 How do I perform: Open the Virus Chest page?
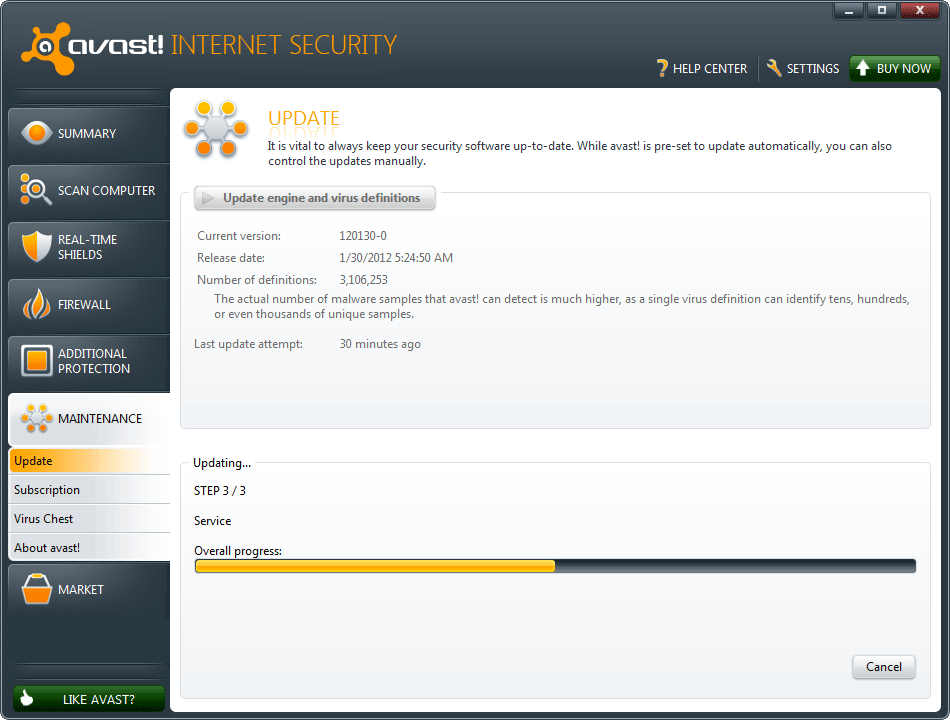[x=90, y=519]
